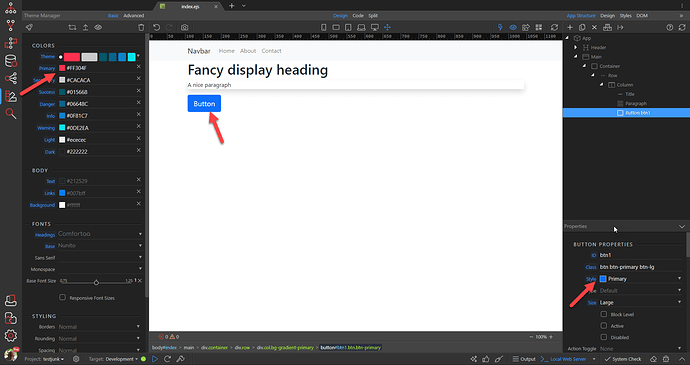The width and height of the screenshot is (690, 365).
Task: Click the blue move/fit viewport icon
Action: [x=388, y=27]
